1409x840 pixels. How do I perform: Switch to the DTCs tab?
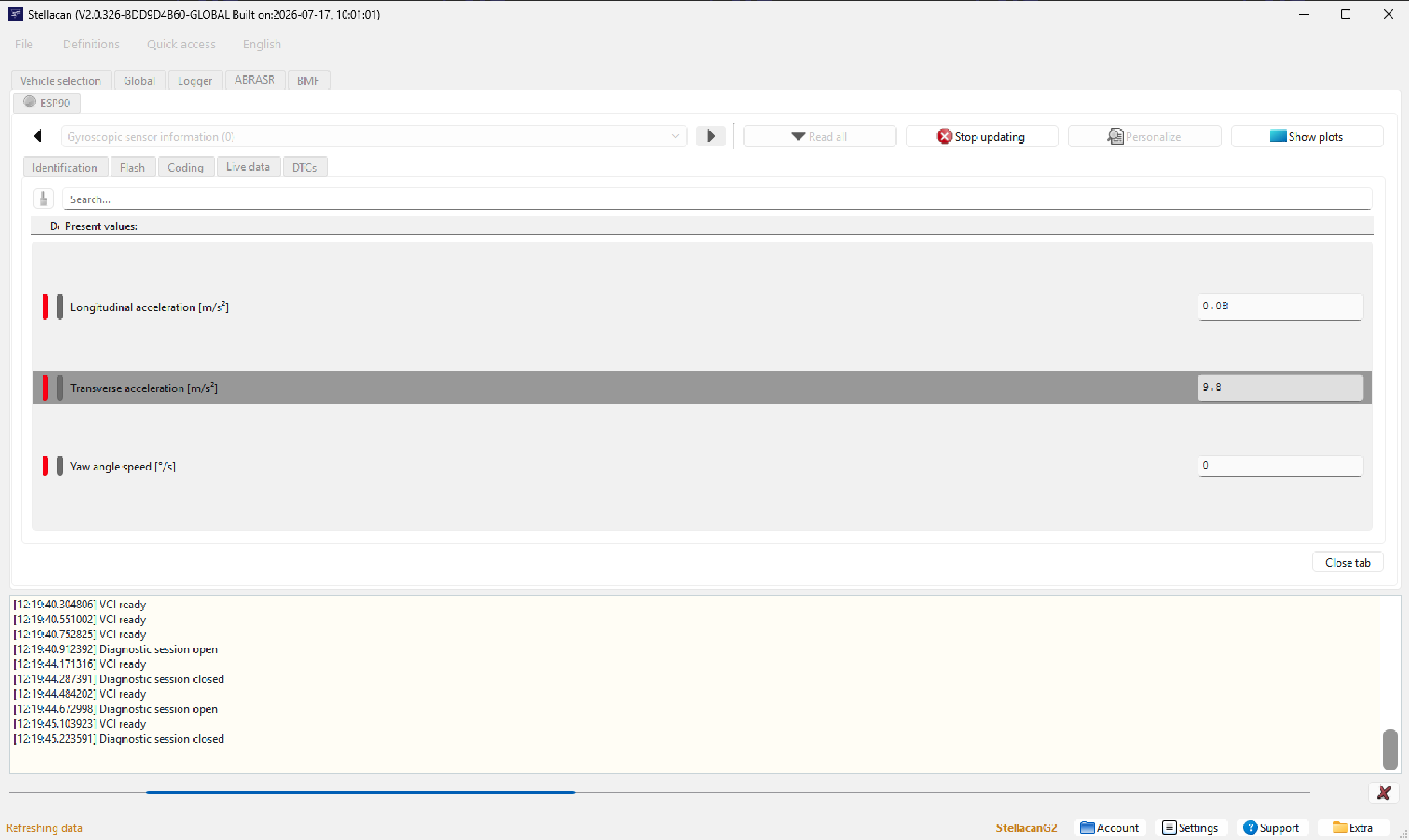[x=305, y=167]
